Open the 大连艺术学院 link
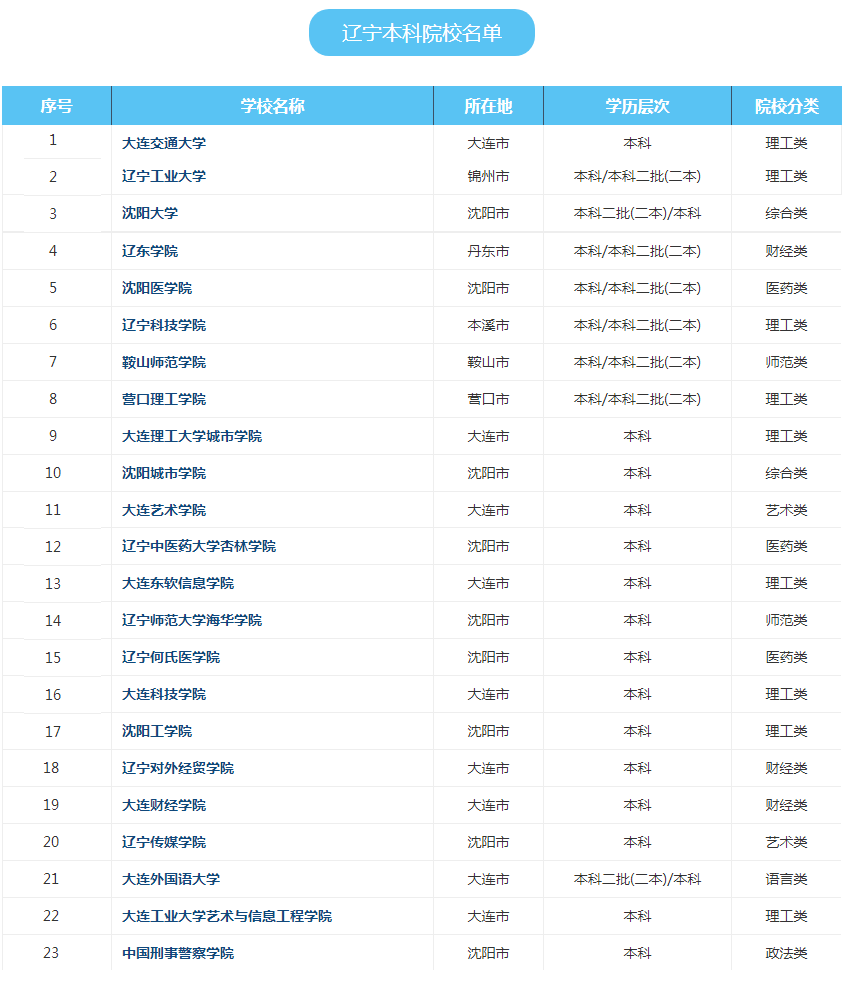The width and height of the screenshot is (845, 984). tap(164, 510)
